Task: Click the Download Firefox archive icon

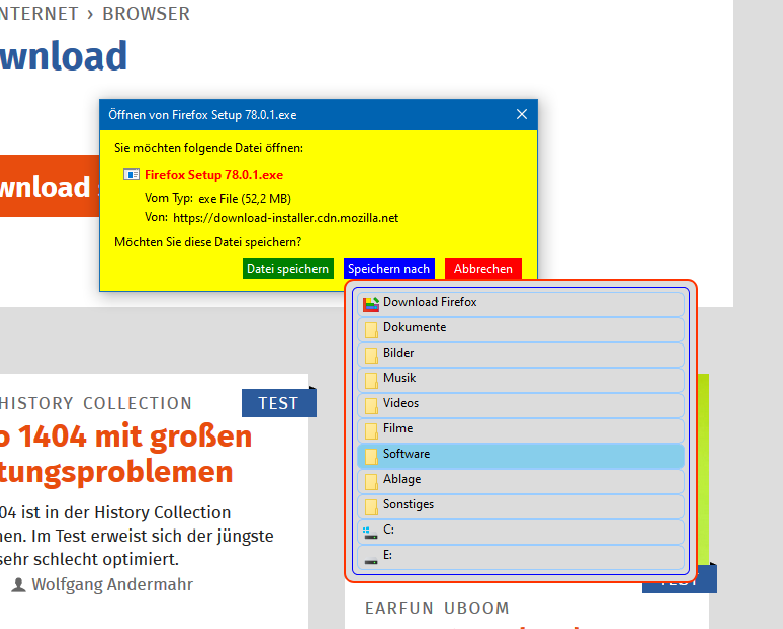Action: (x=371, y=304)
